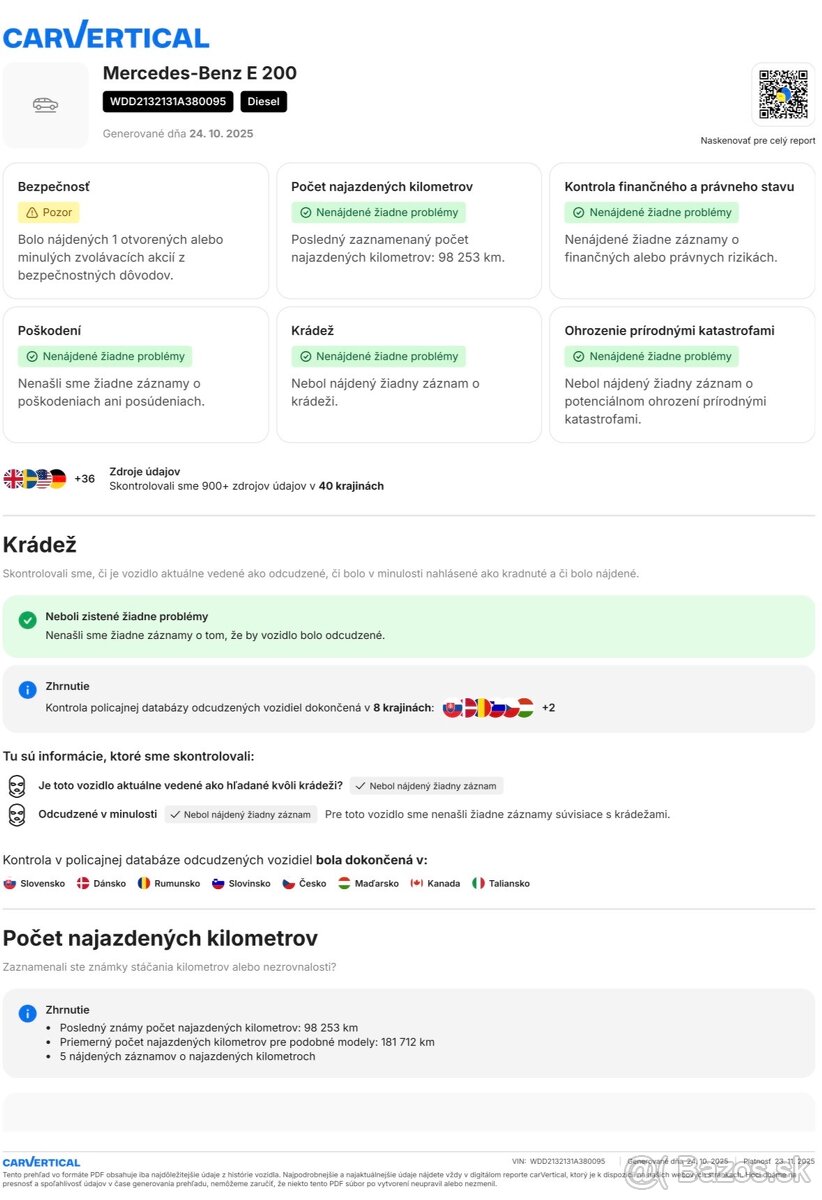Image resolution: width=822 pixels, height=1200 pixels.
Task: Click the Diesel fuel badge
Action: click(264, 101)
